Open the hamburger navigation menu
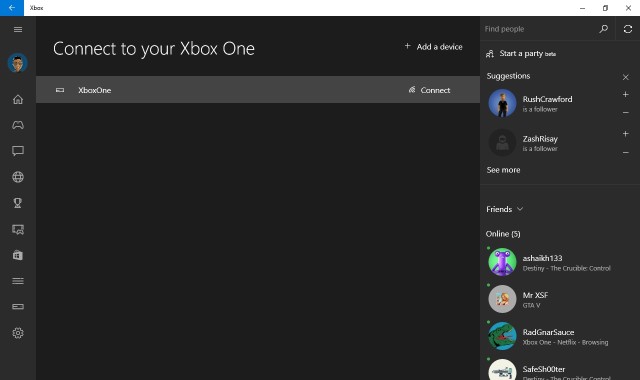The image size is (640, 380). pyautogui.click(x=18, y=29)
